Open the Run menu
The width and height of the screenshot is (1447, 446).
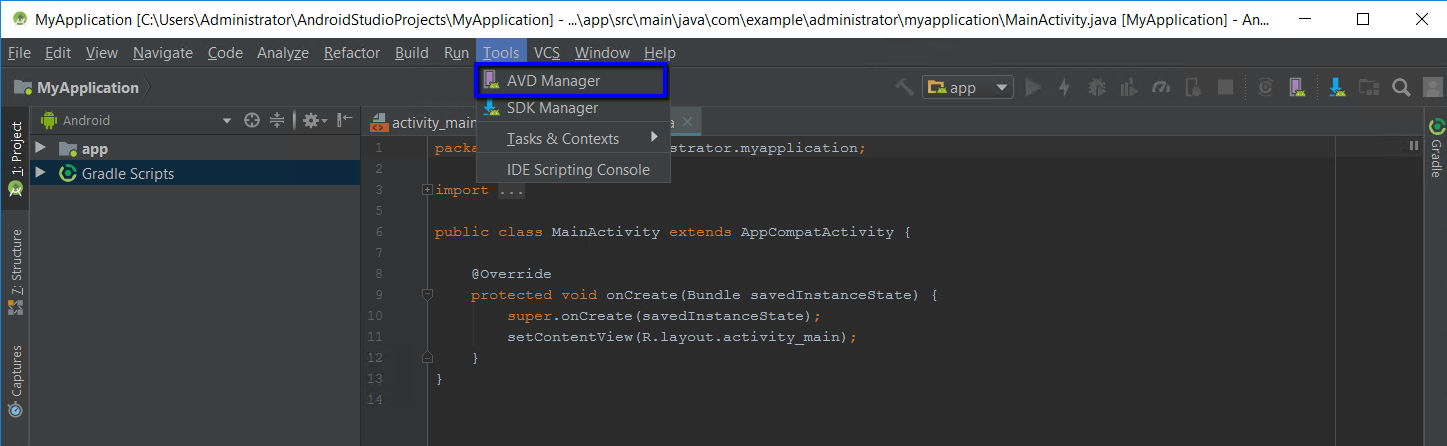pyautogui.click(x=456, y=53)
